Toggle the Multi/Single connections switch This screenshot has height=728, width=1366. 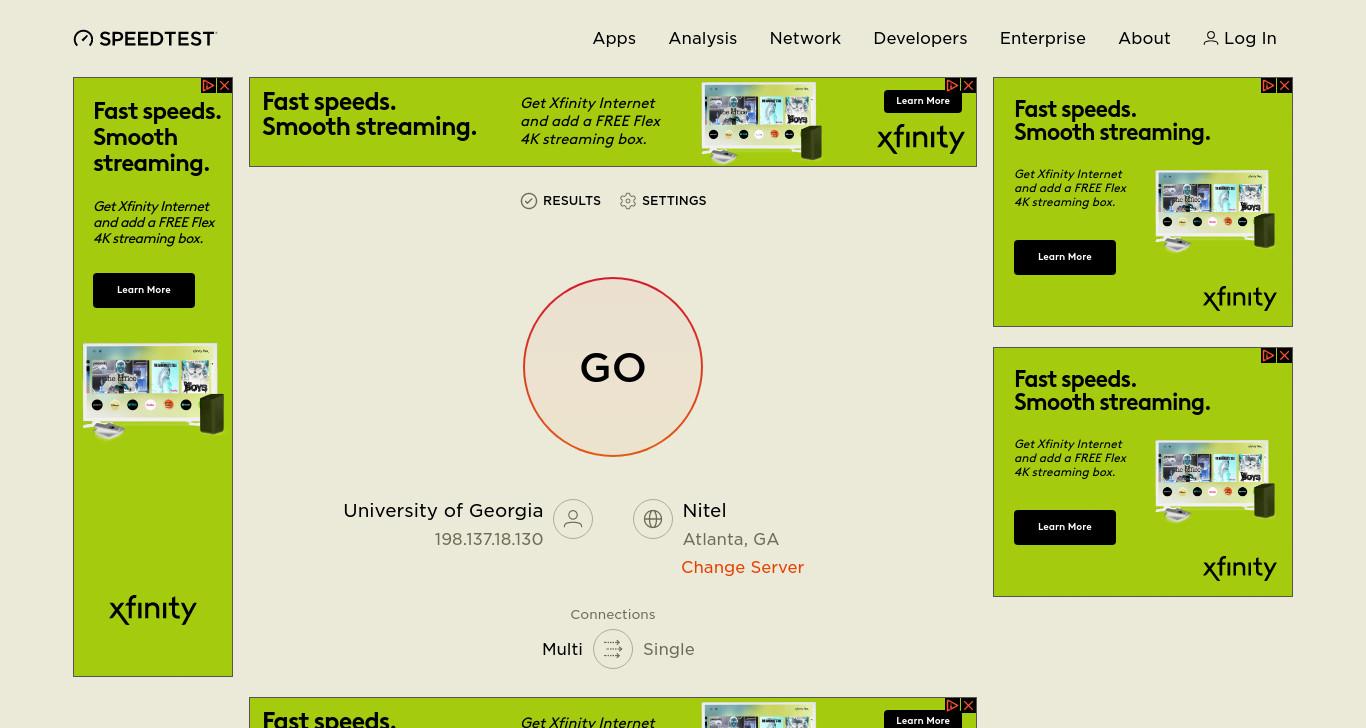click(x=613, y=649)
